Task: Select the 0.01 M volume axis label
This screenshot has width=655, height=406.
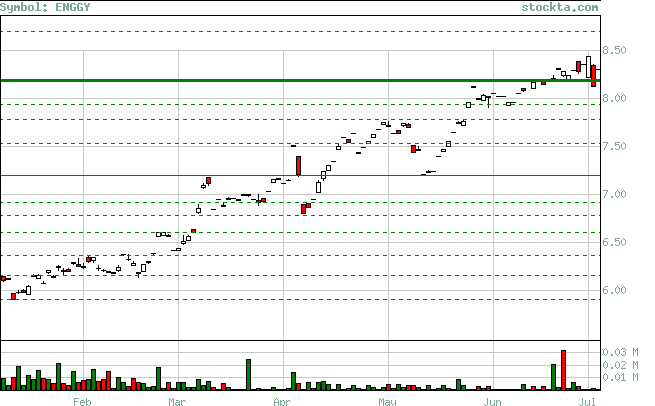Action: tap(620, 378)
